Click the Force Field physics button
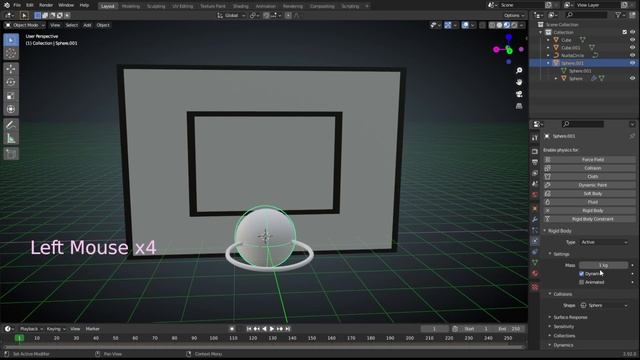640x360 pixels. click(x=589, y=160)
